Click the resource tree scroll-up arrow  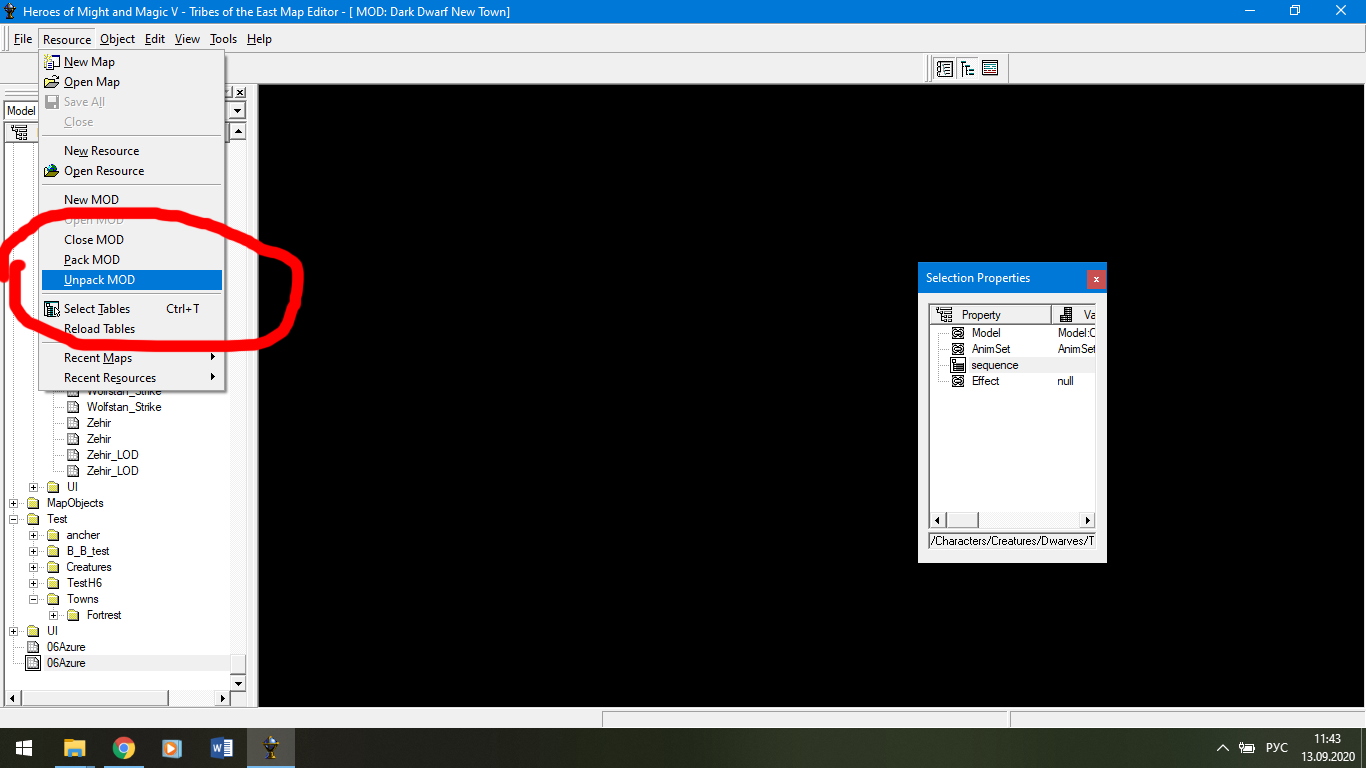(x=237, y=132)
